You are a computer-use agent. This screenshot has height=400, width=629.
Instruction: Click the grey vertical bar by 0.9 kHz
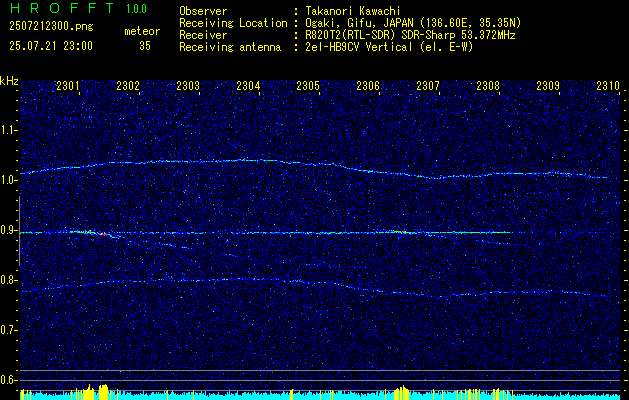[x=19, y=231]
